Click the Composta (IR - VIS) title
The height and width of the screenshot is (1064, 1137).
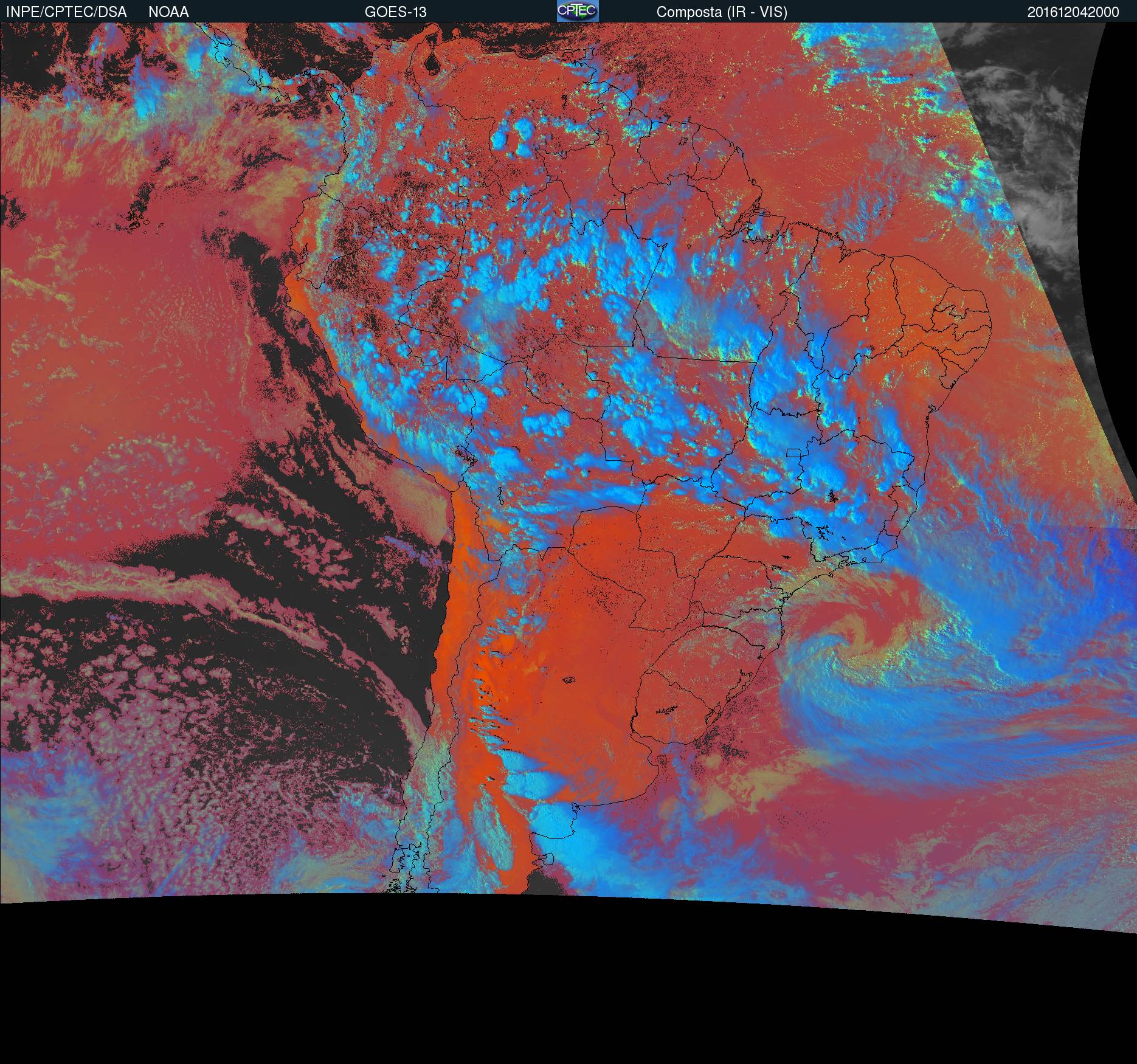[722, 12]
